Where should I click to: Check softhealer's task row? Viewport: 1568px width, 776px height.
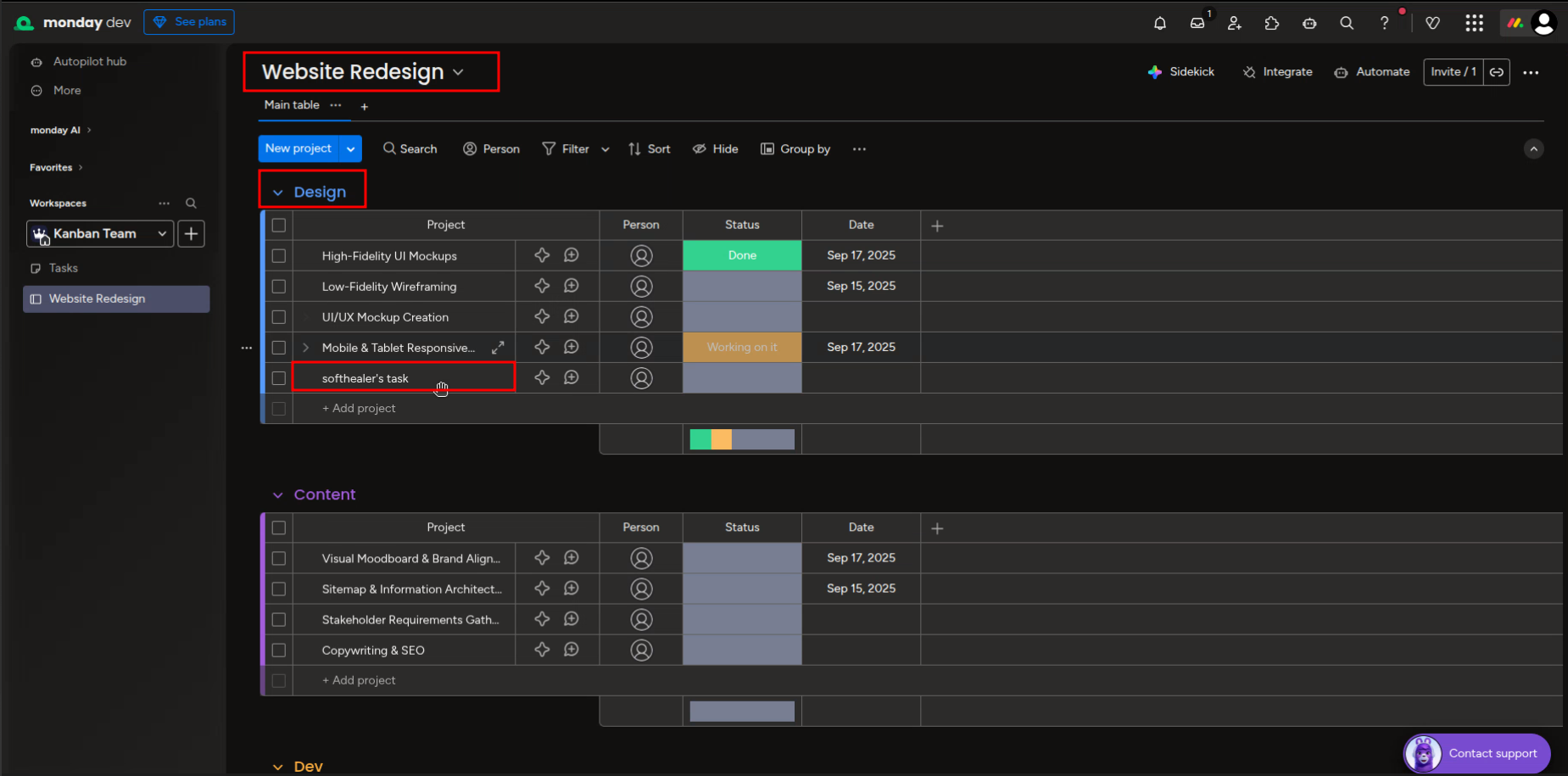[x=279, y=378]
